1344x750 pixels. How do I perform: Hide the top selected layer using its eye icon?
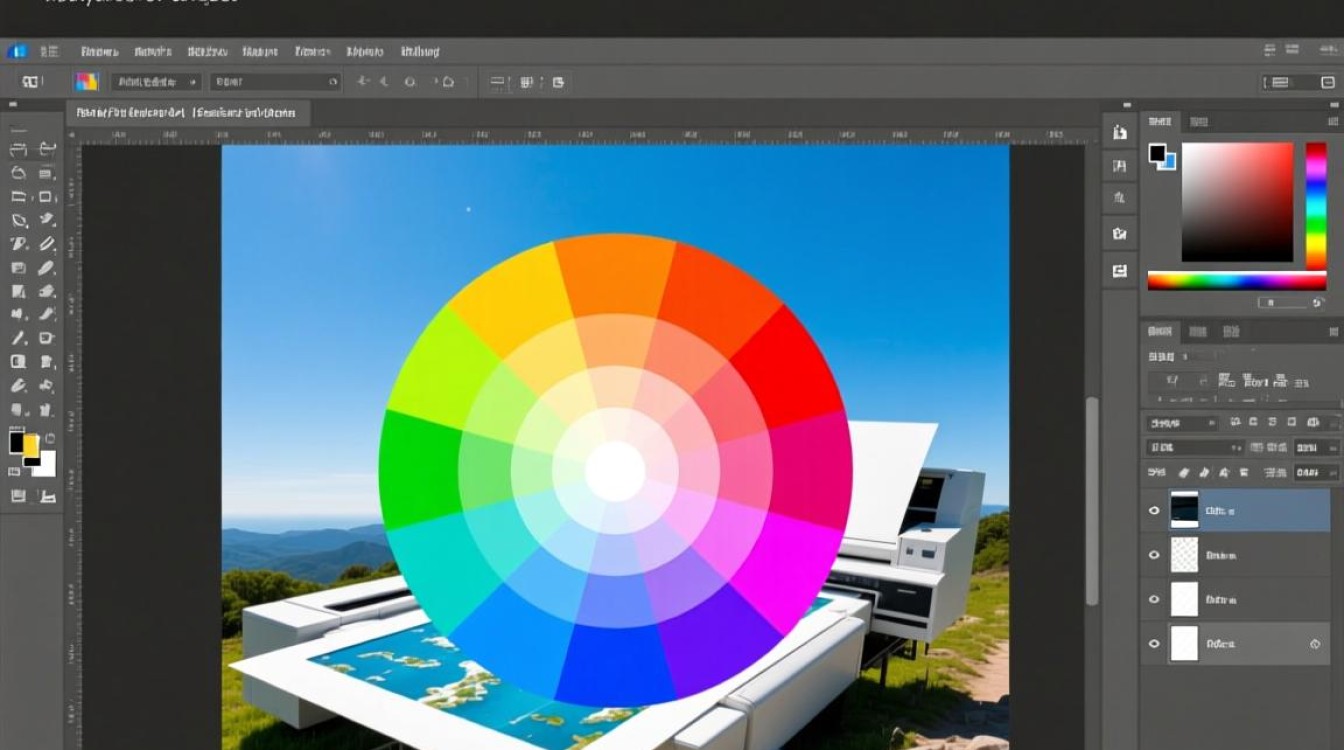[x=1154, y=510]
